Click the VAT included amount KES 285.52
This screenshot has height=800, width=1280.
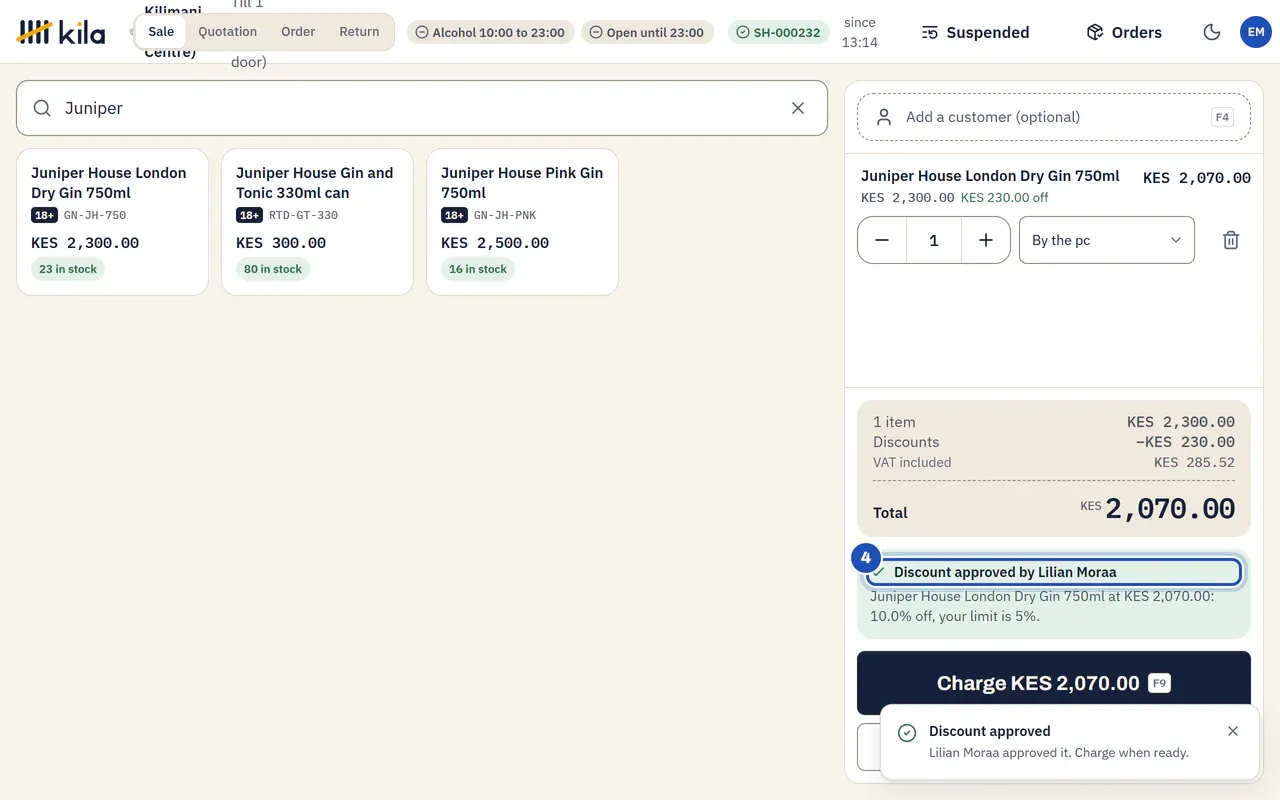click(x=1194, y=462)
